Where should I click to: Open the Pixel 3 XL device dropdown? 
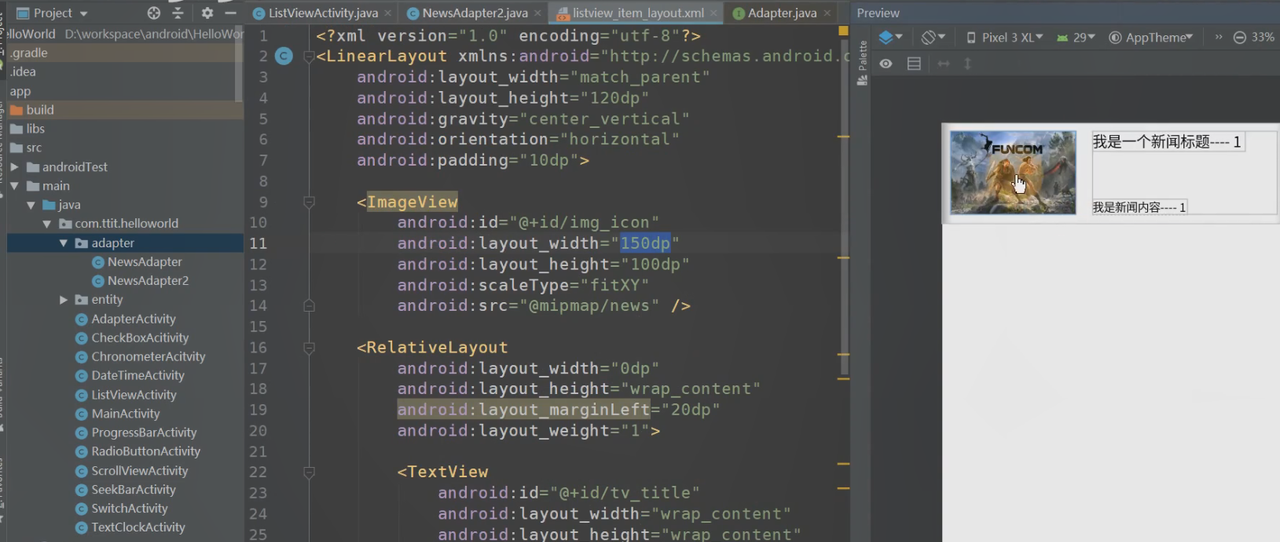1004,37
